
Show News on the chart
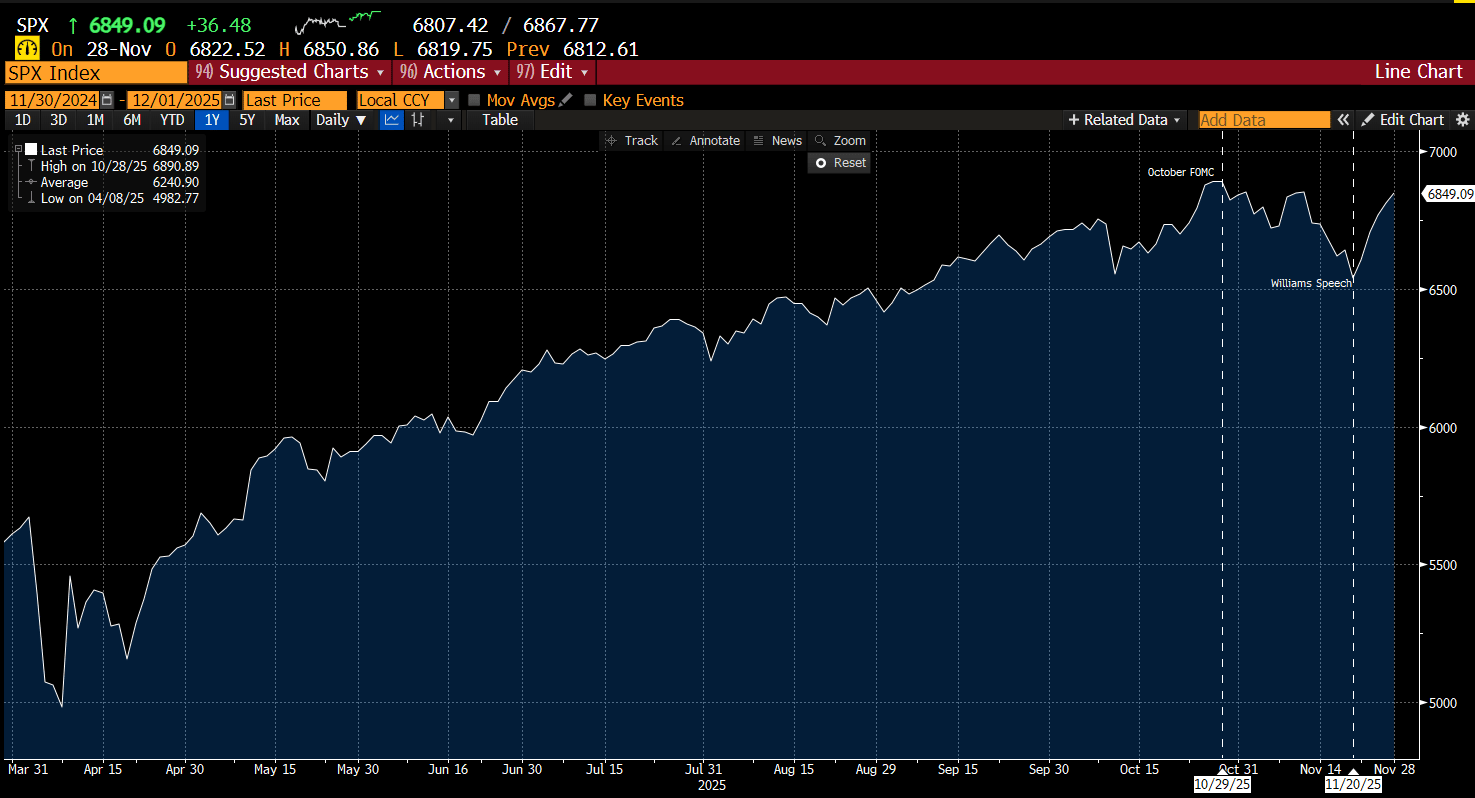pos(777,141)
